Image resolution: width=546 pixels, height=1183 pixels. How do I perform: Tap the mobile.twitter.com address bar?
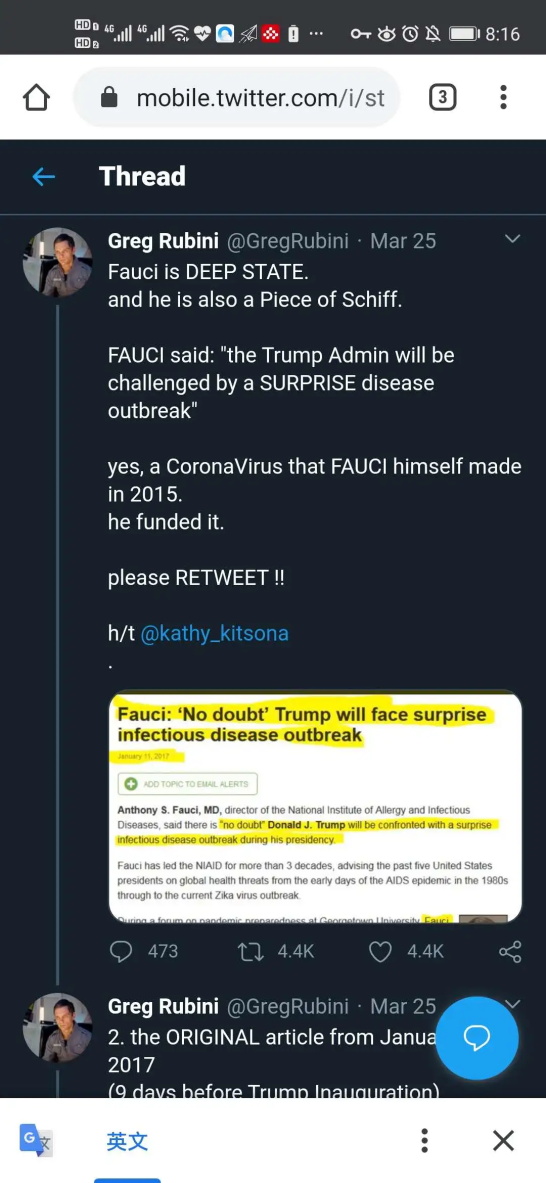pyautogui.click(x=237, y=97)
